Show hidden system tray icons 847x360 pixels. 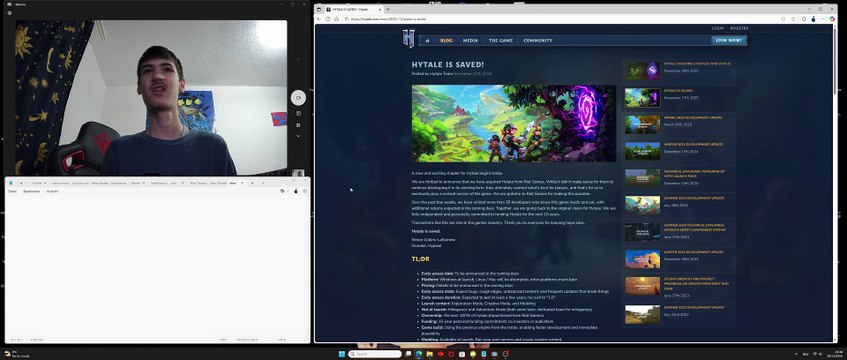(796, 354)
